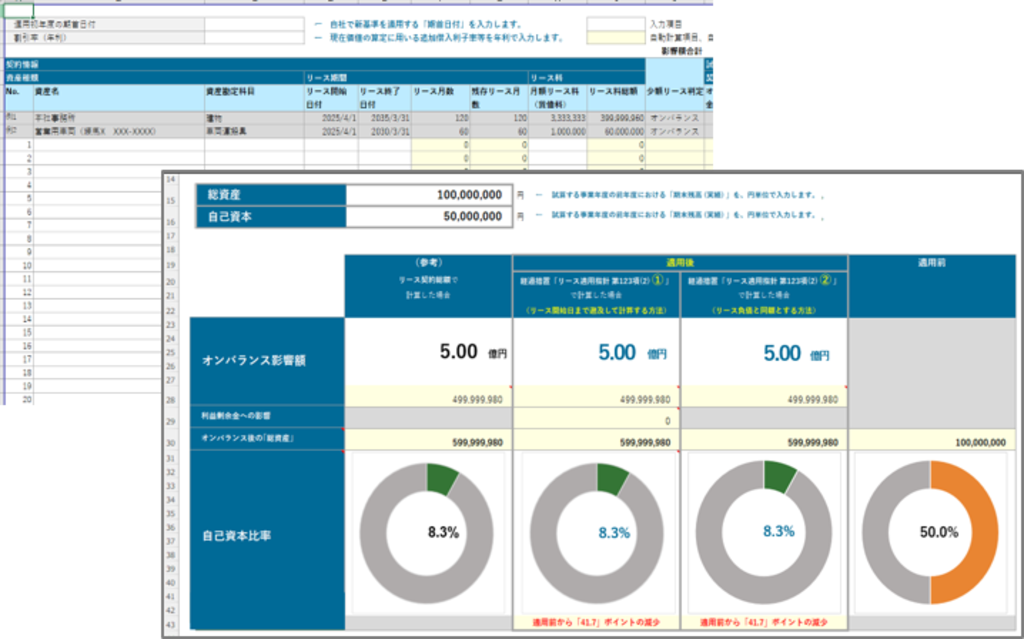Click the 利益剰余金への影響 cell showing 0
The height and width of the screenshot is (639, 1024).
click(596, 421)
